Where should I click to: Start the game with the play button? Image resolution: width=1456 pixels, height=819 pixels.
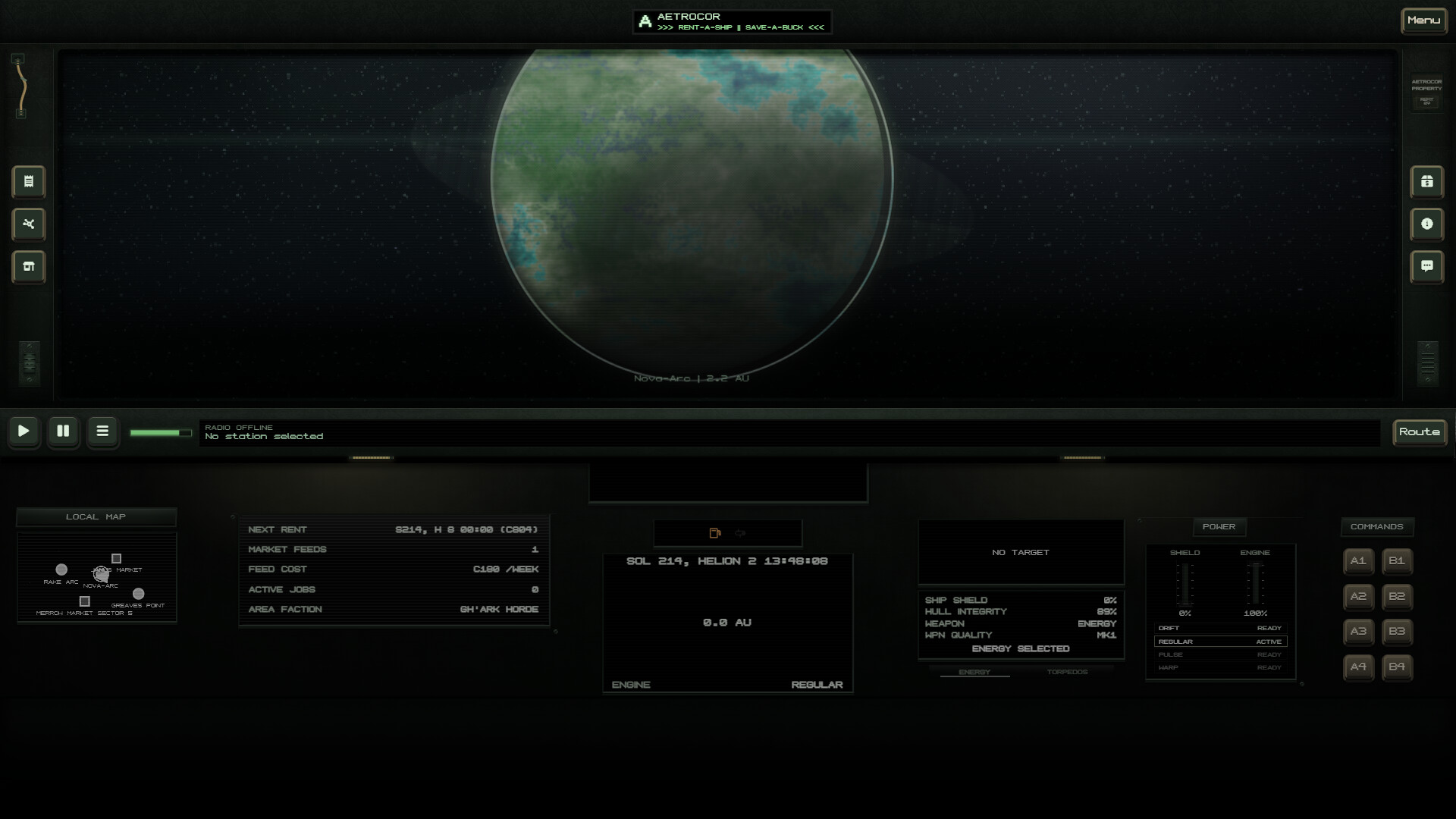tap(24, 431)
